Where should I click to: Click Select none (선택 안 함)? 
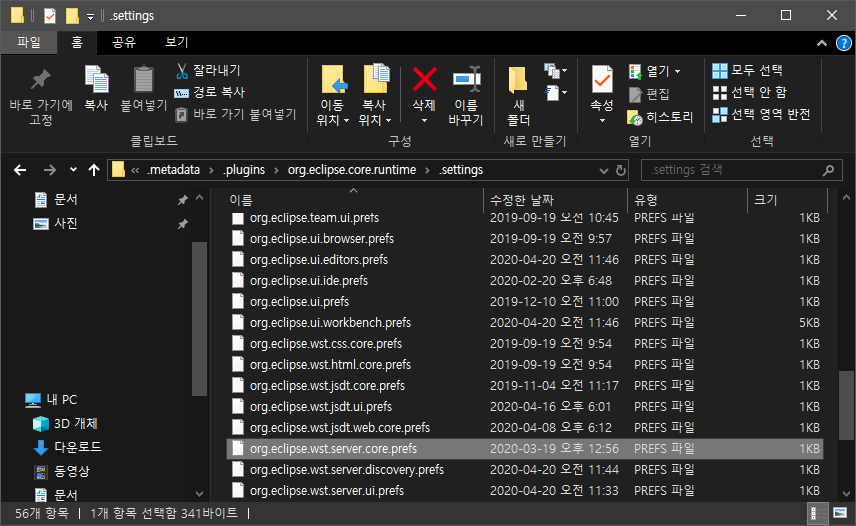pos(750,92)
